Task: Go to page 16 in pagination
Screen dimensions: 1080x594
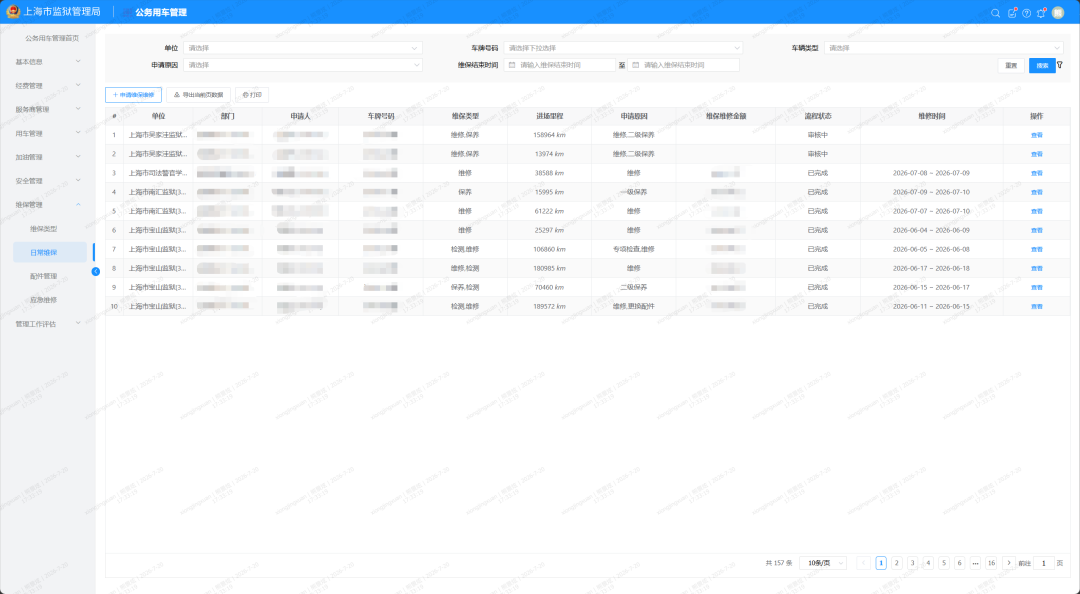Action: coord(991,563)
